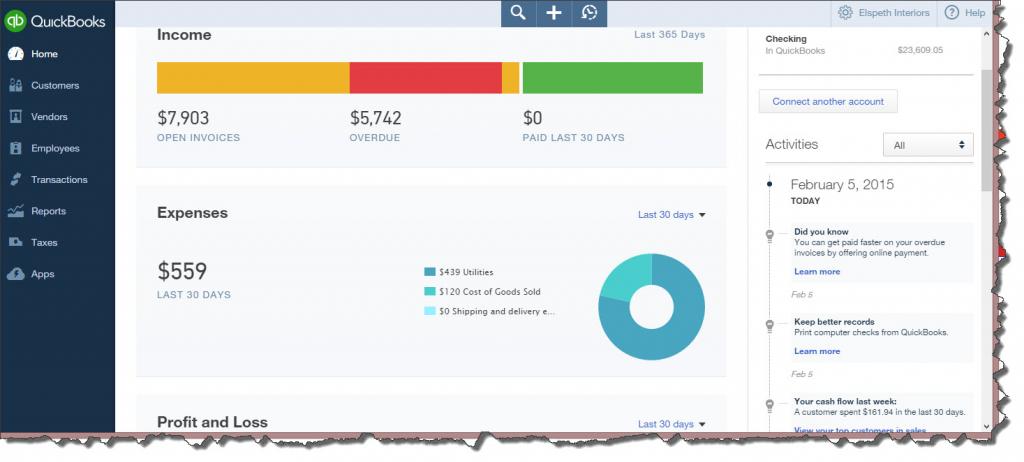1024x462 pixels.
Task: Click the $120 Cost of Goods Sold text
Action: [490, 291]
